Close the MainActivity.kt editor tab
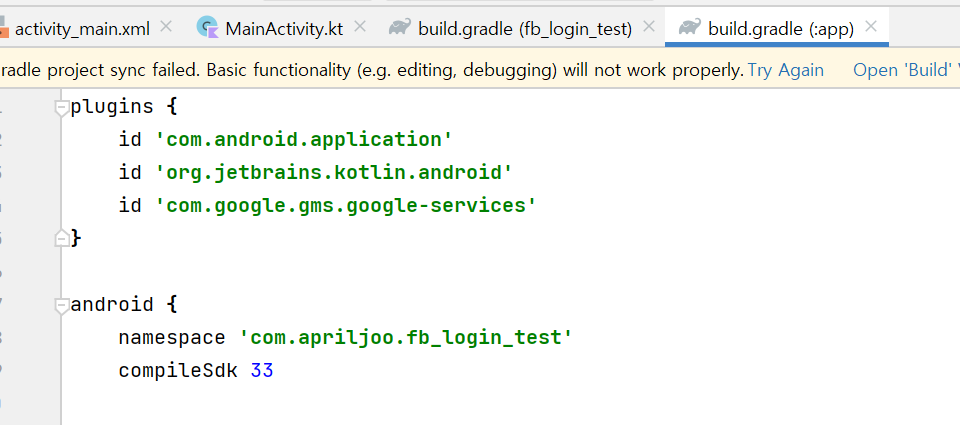This screenshot has width=960, height=425. pos(360,27)
